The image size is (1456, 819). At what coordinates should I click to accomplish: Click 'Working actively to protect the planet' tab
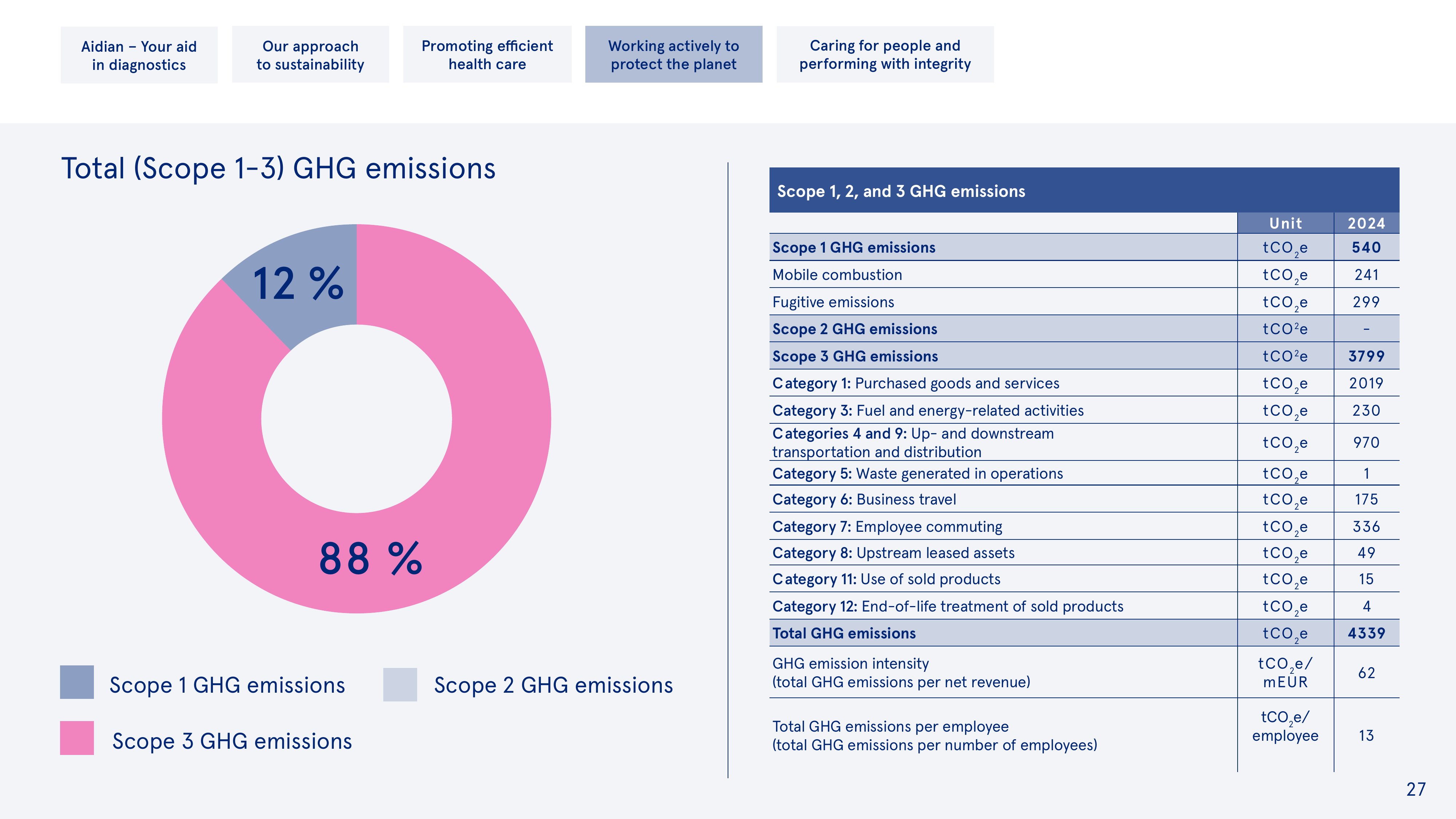674,54
